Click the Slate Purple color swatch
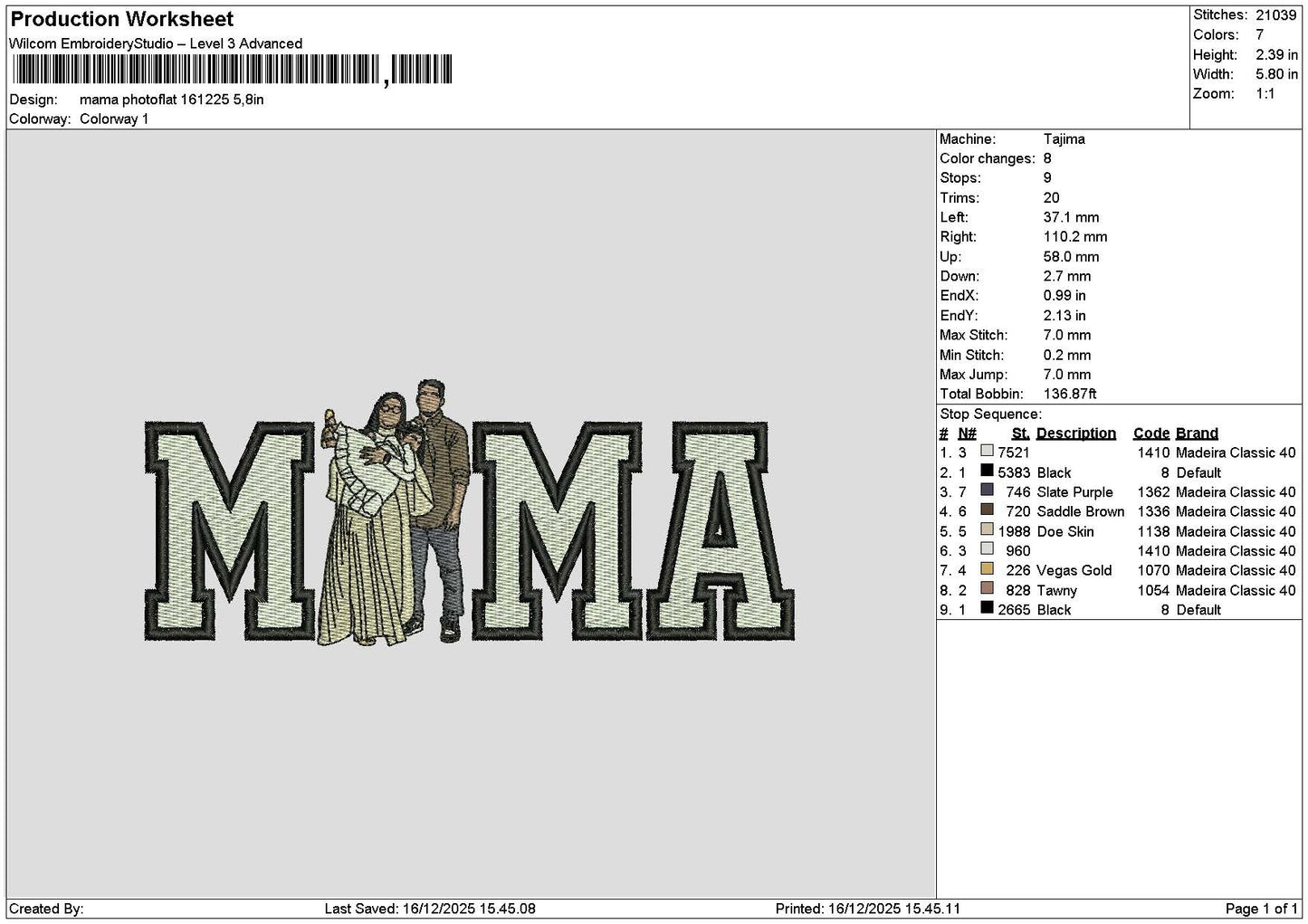The image size is (1308, 924). [988, 491]
